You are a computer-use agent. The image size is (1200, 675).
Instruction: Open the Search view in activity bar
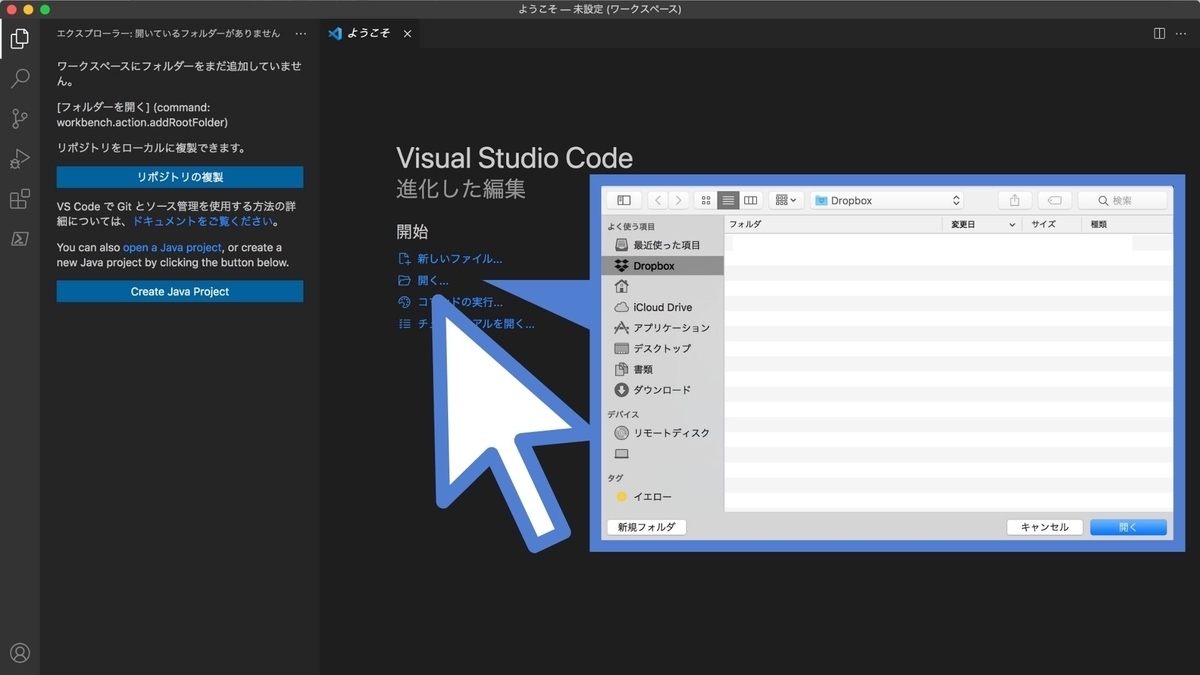pyautogui.click(x=19, y=79)
